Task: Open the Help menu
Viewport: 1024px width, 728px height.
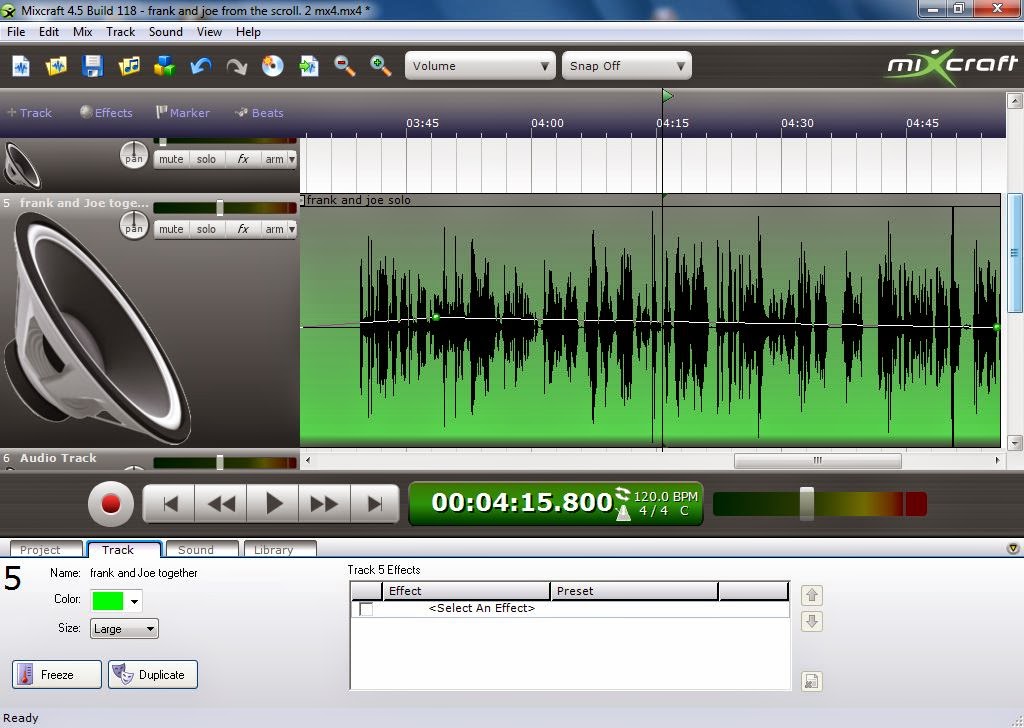Action: (248, 31)
